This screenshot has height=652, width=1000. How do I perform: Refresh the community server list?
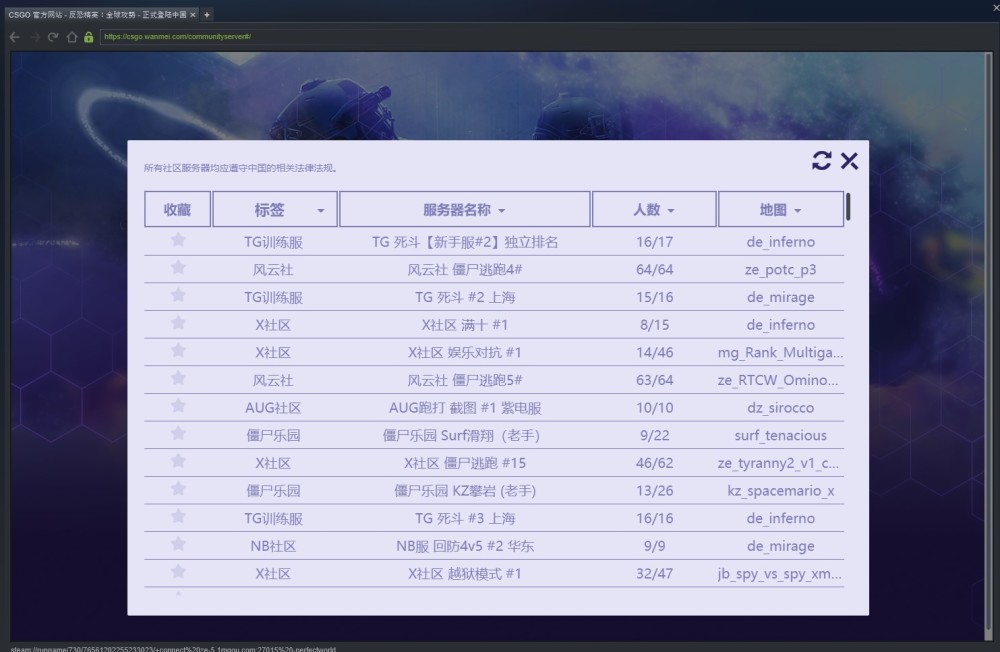[x=821, y=160]
